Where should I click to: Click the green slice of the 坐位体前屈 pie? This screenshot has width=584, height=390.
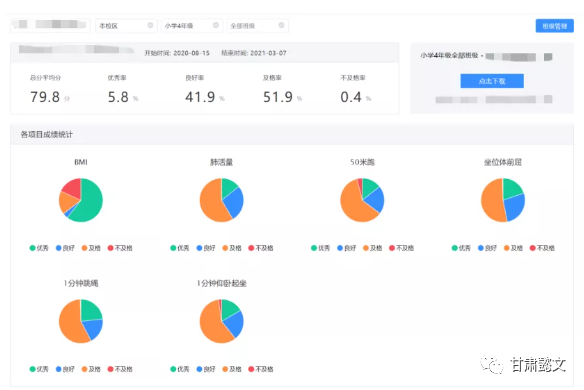click(512, 188)
